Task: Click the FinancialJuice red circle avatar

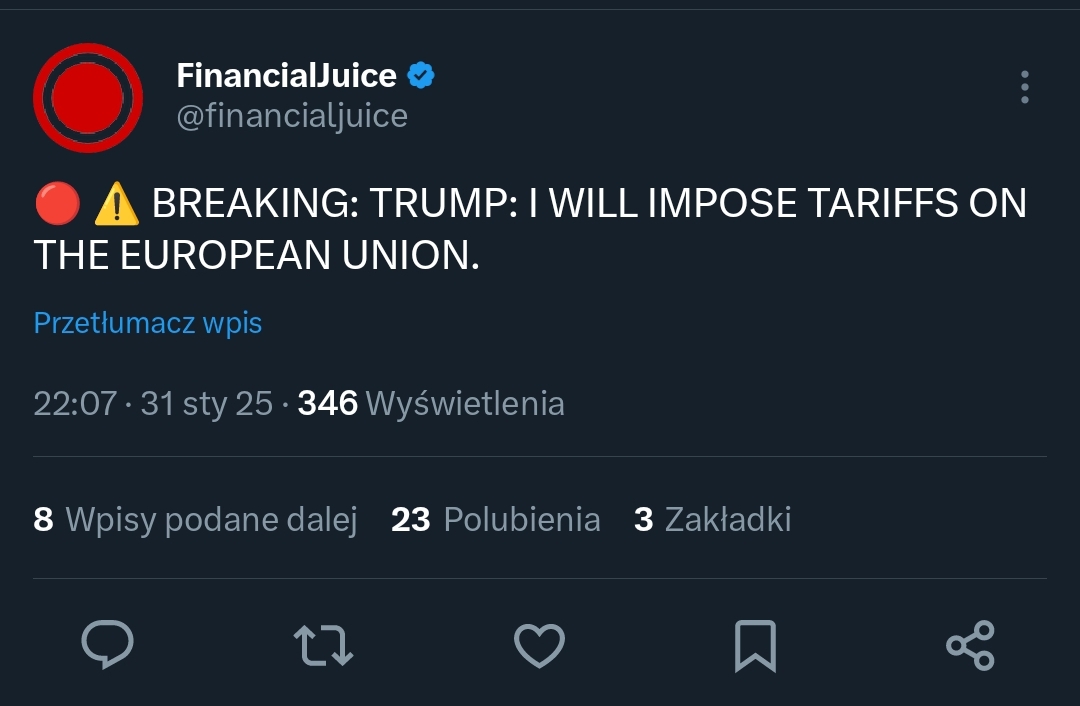Action: tap(88, 98)
